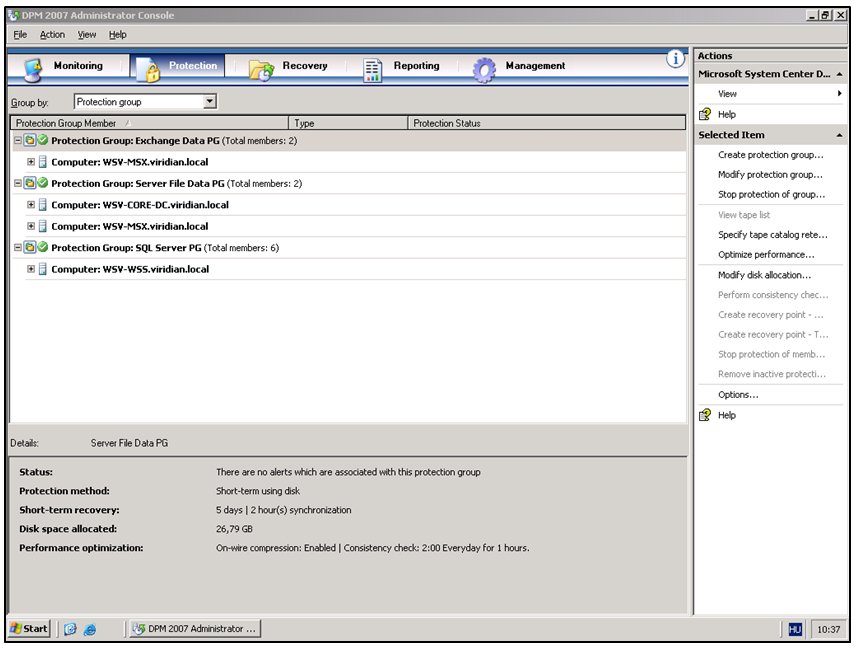Image resolution: width=857 pixels, height=648 pixels.
Task: Launch Internet Explorer from the quick launch bar
Action: coord(90,629)
